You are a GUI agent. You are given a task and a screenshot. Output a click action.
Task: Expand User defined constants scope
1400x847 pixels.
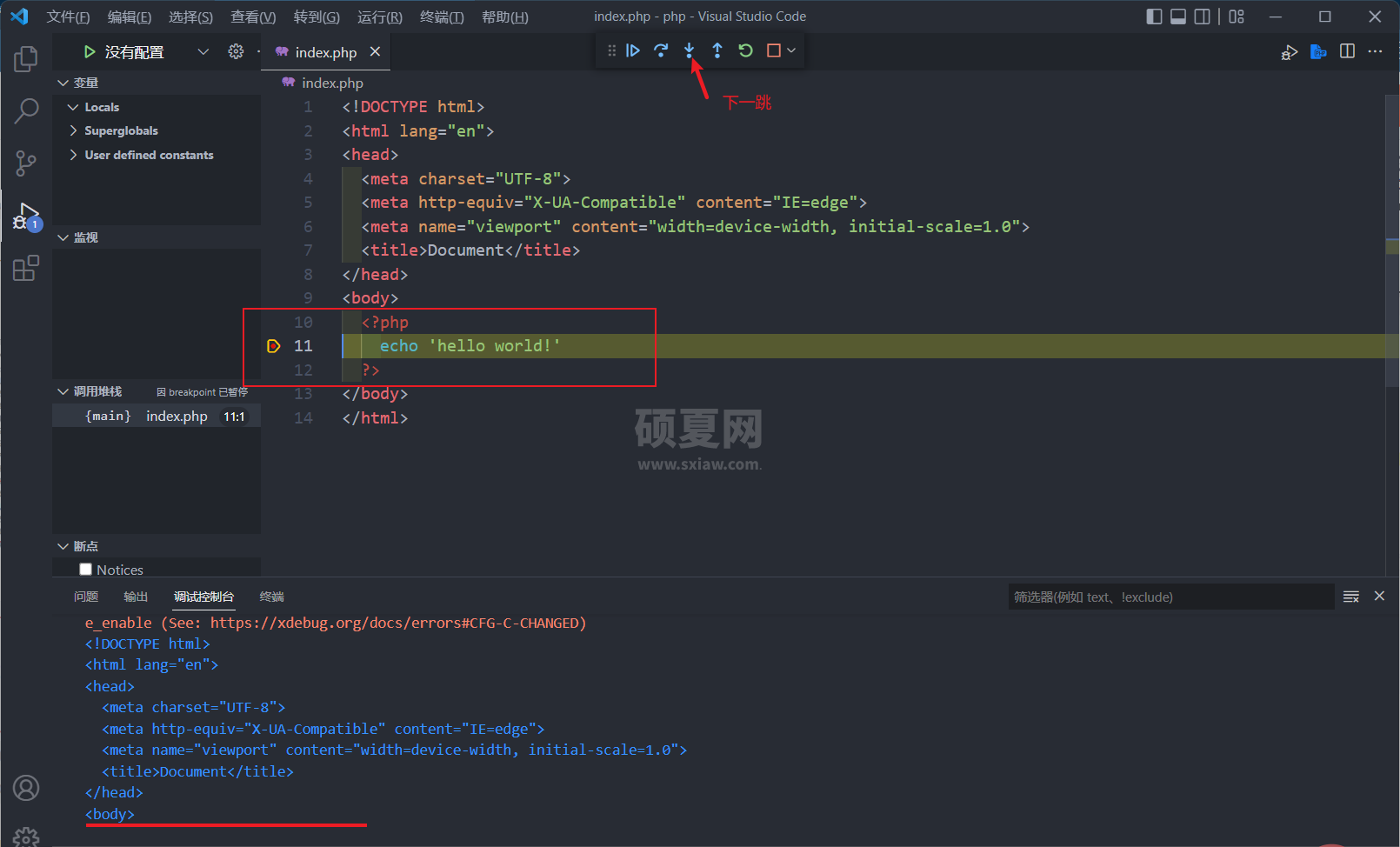[157, 155]
